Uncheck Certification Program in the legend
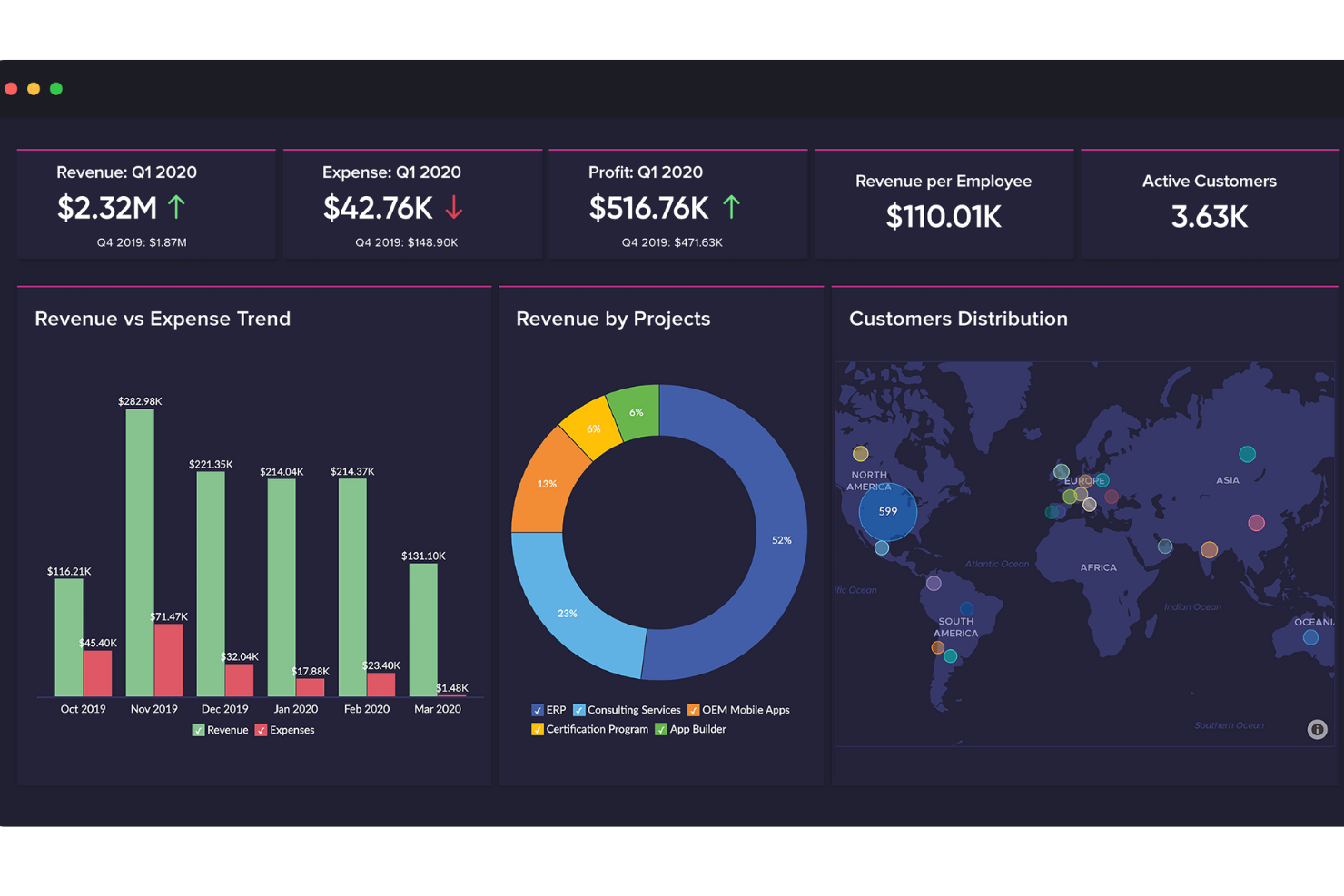The height and width of the screenshot is (896, 1344). (x=538, y=729)
